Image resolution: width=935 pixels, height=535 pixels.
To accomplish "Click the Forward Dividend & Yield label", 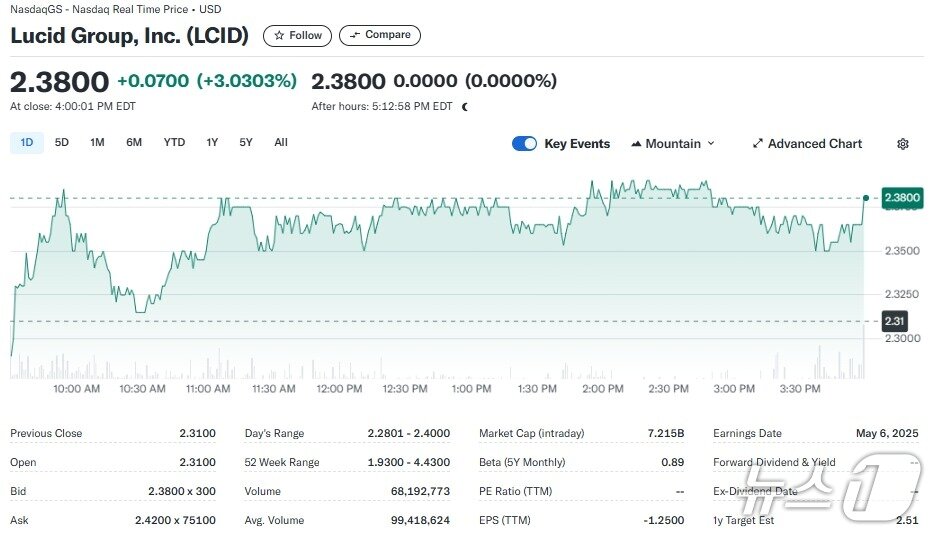I will [774, 462].
